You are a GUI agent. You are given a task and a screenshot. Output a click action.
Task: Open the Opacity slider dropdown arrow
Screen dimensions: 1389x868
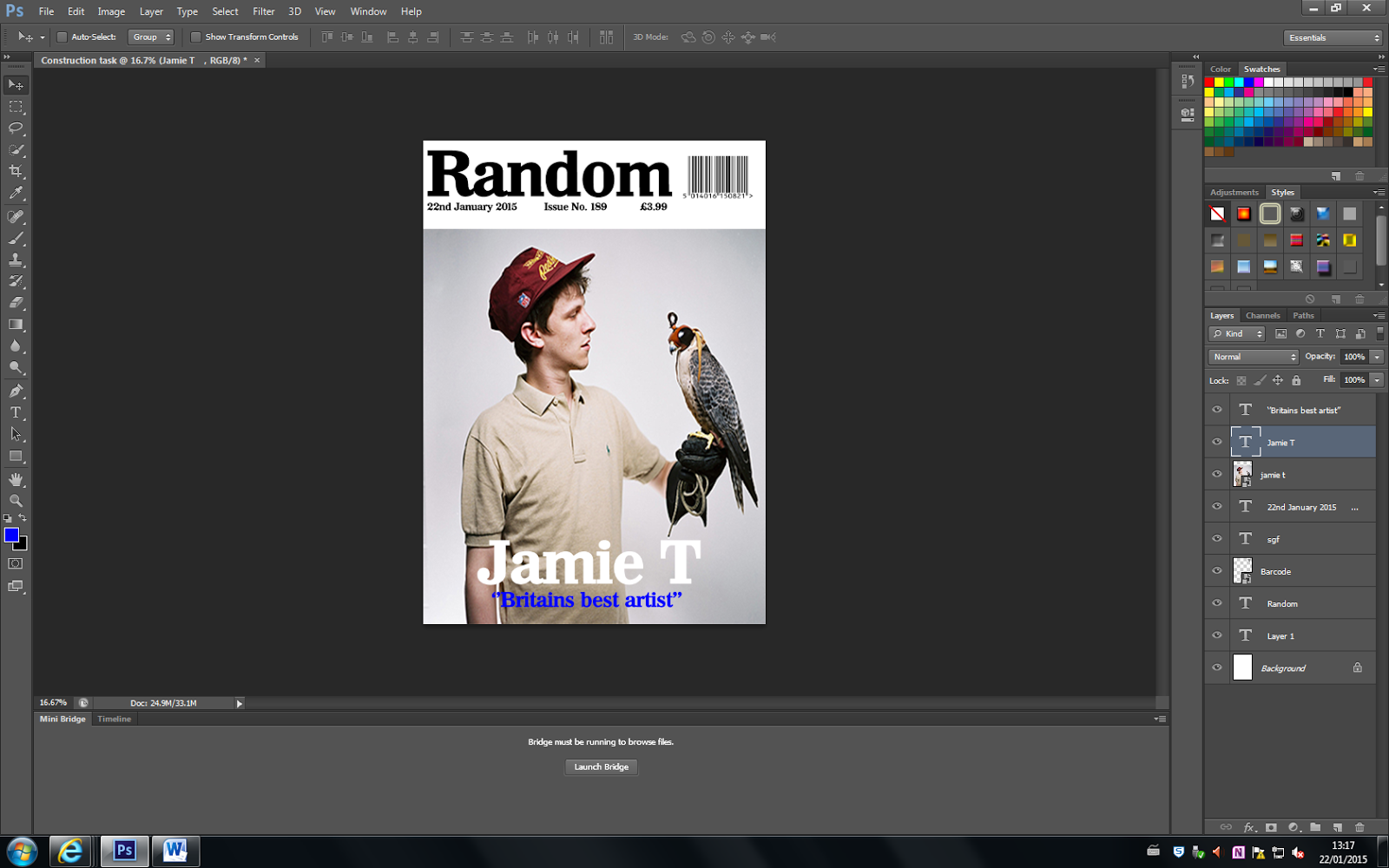pos(1377,357)
